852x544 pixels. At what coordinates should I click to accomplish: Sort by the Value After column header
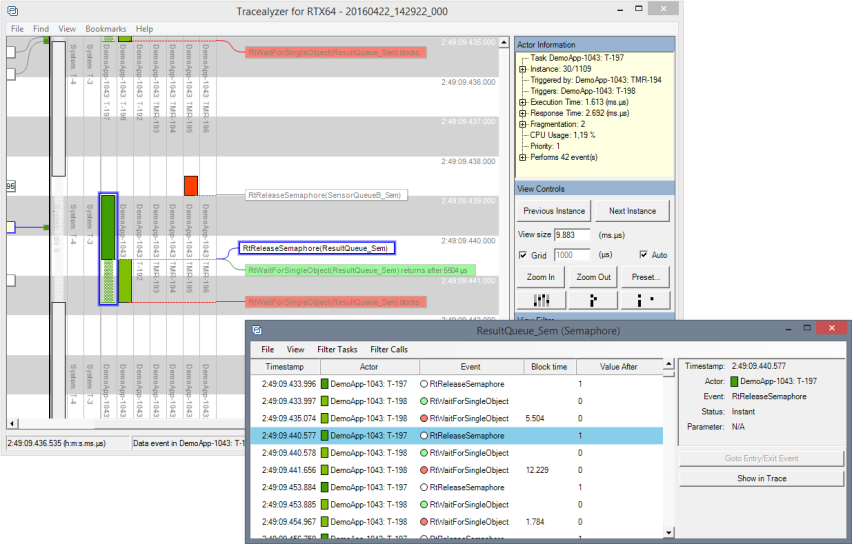tap(618, 367)
